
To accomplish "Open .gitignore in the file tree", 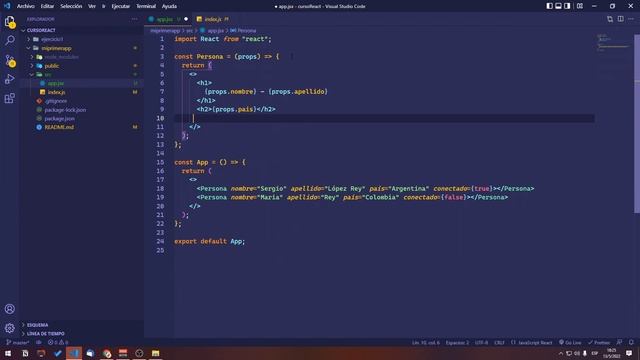I will tap(82, 101).
